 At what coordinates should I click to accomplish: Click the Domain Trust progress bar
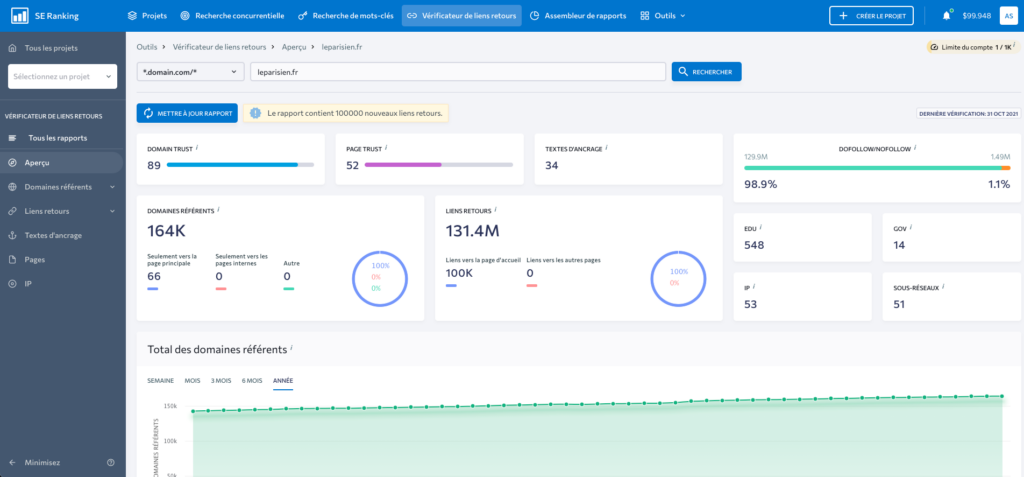click(x=240, y=165)
